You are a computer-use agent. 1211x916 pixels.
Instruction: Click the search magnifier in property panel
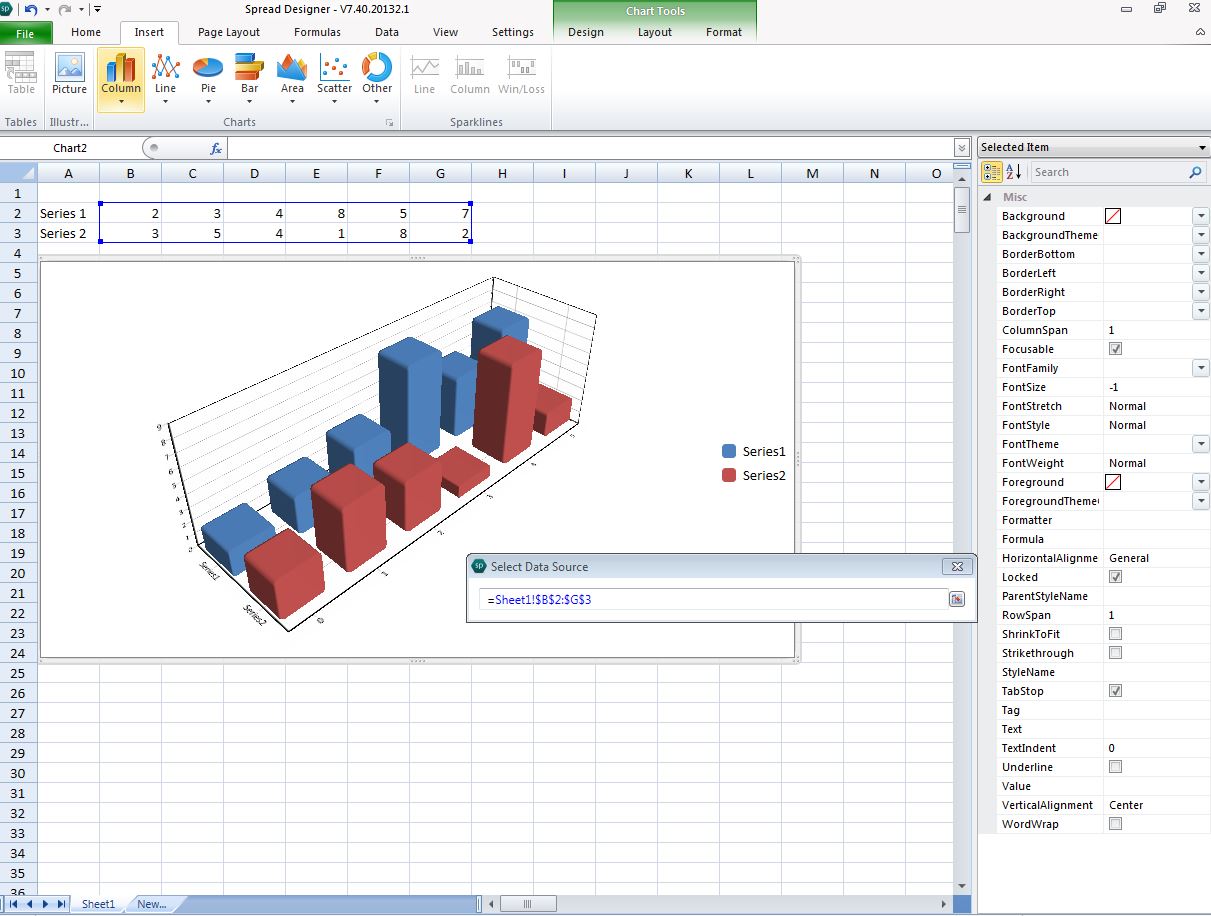pos(1195,172)
